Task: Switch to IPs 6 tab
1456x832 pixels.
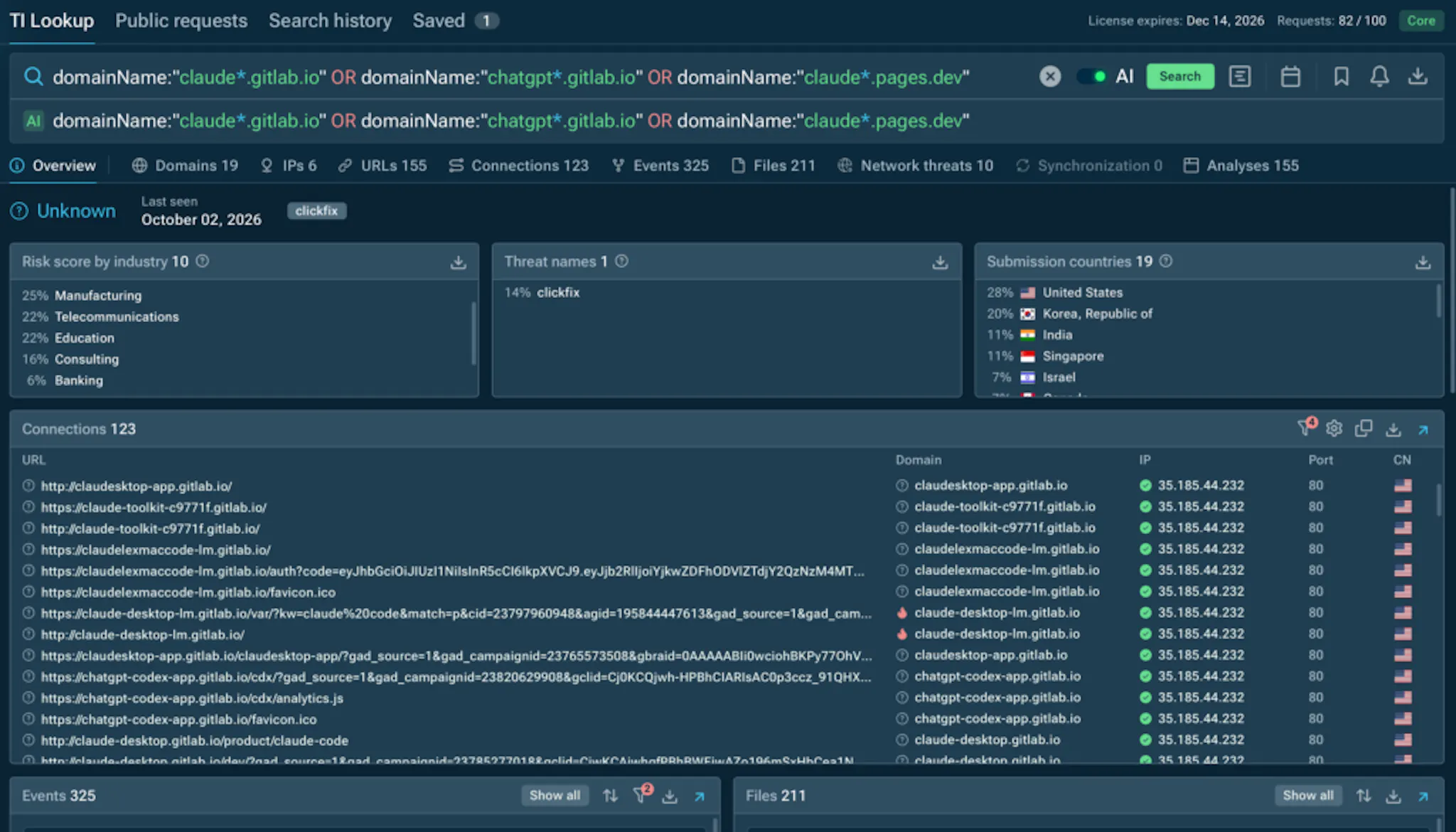Action: pyautogui.click(x=289, y=166)
